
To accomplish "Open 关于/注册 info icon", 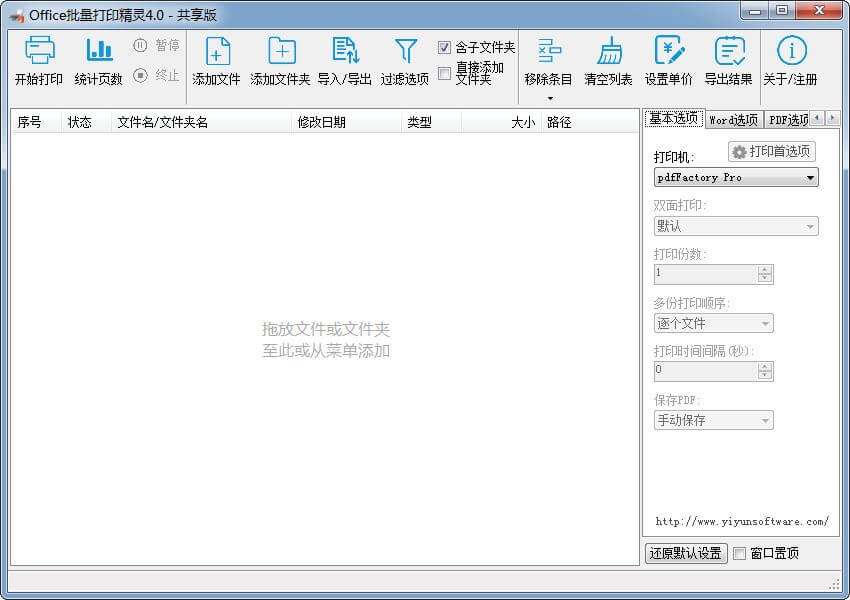I will tap(791, 50).
